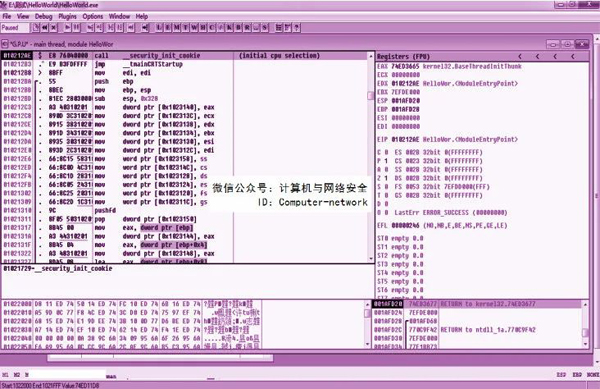Show Threads with the T icon
Screen dimensions: 600x389
[x=186, y=28]
